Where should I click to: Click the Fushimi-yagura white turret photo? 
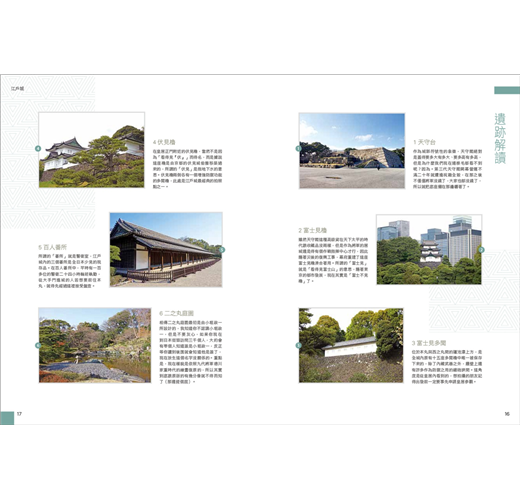click(92, 150)
